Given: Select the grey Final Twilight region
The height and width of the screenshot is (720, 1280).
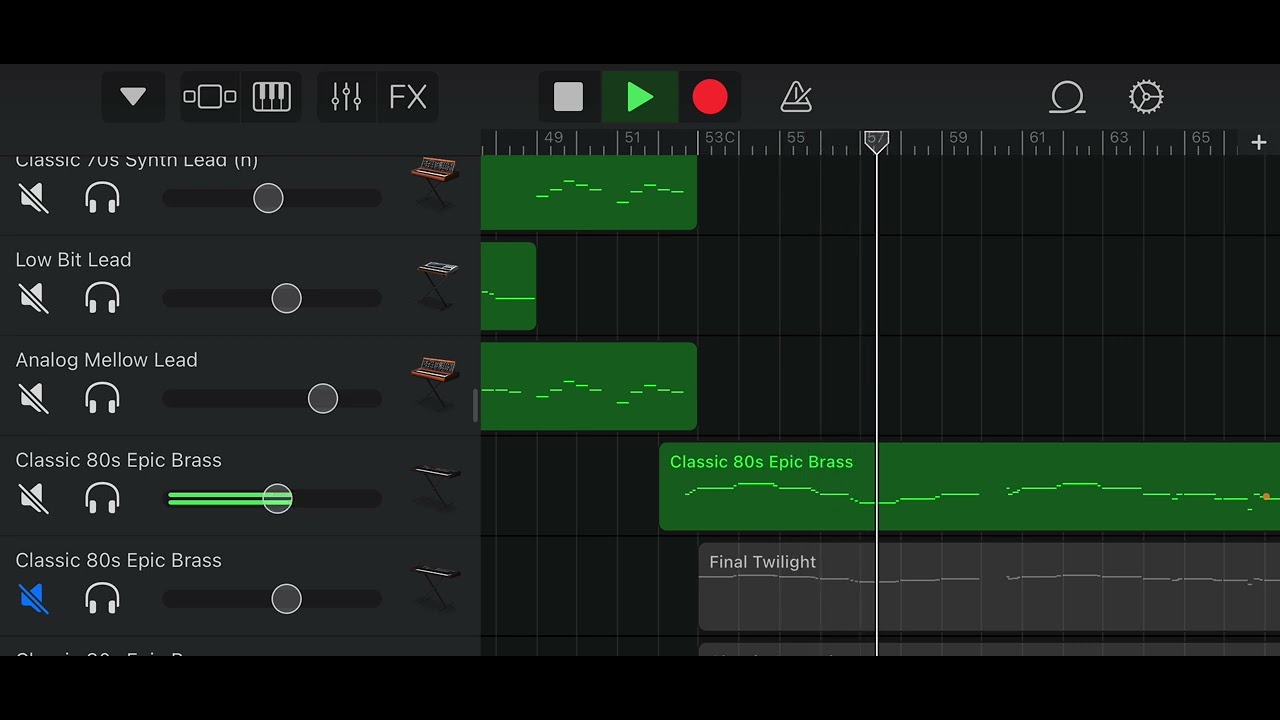Looking at the screenshot, I should tap(989, 587).
